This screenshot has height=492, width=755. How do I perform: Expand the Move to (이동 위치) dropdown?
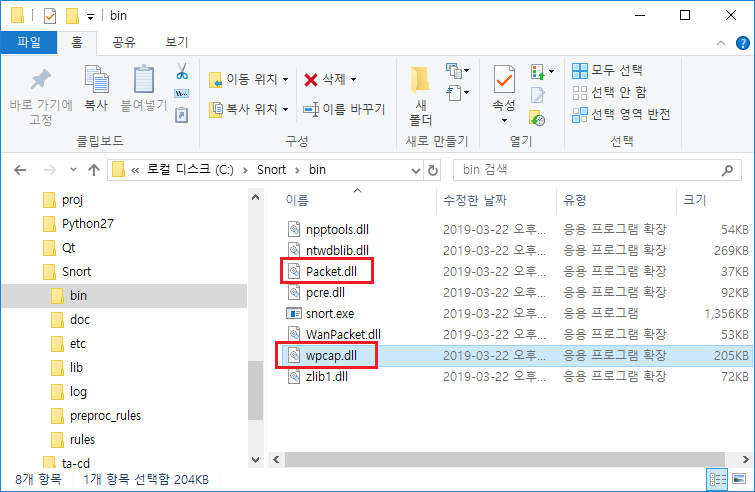[x=285, y=79]
